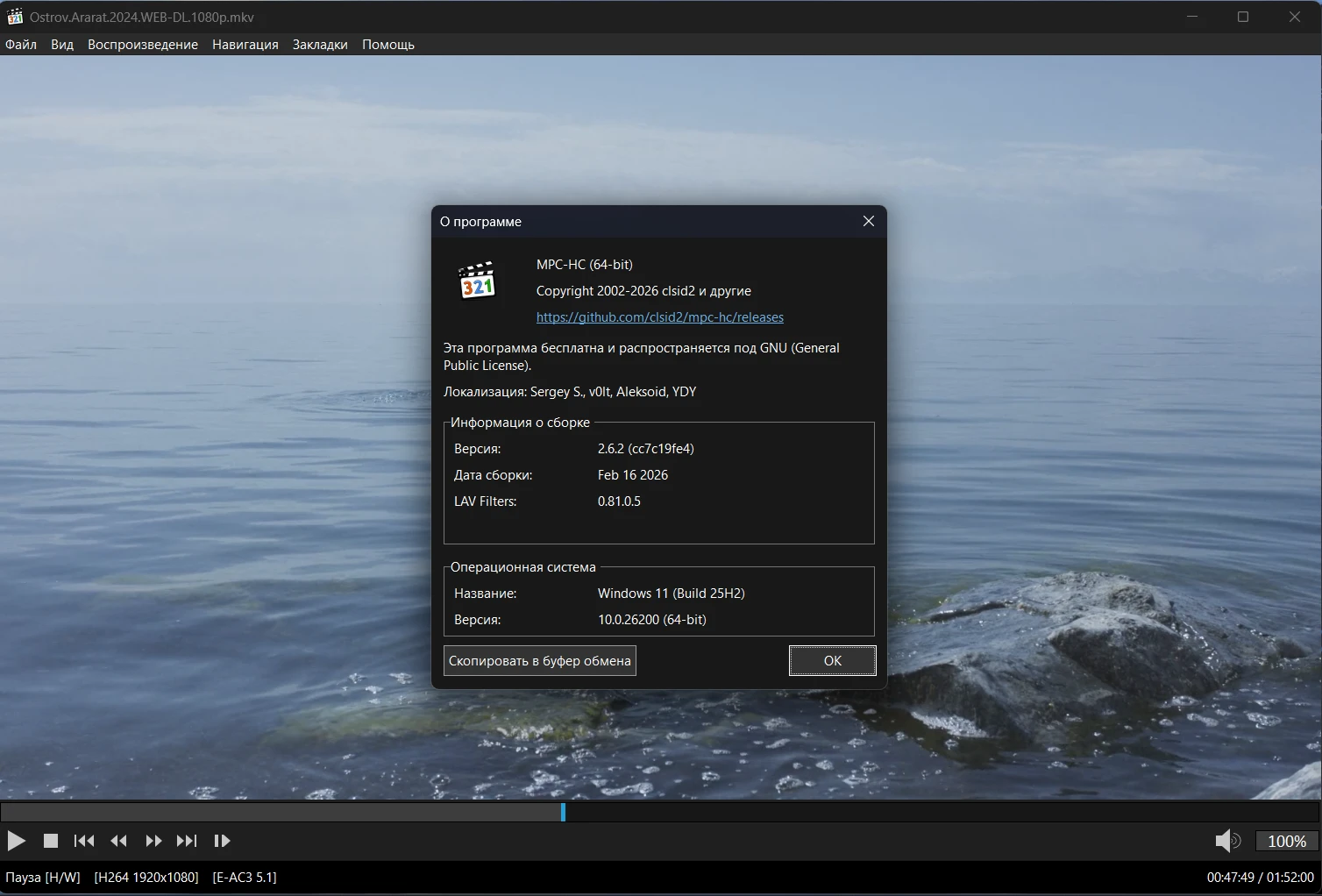Open the Закладки menu
The height and width of the screenshot is (896, 1322).
[x=320, y=45]
